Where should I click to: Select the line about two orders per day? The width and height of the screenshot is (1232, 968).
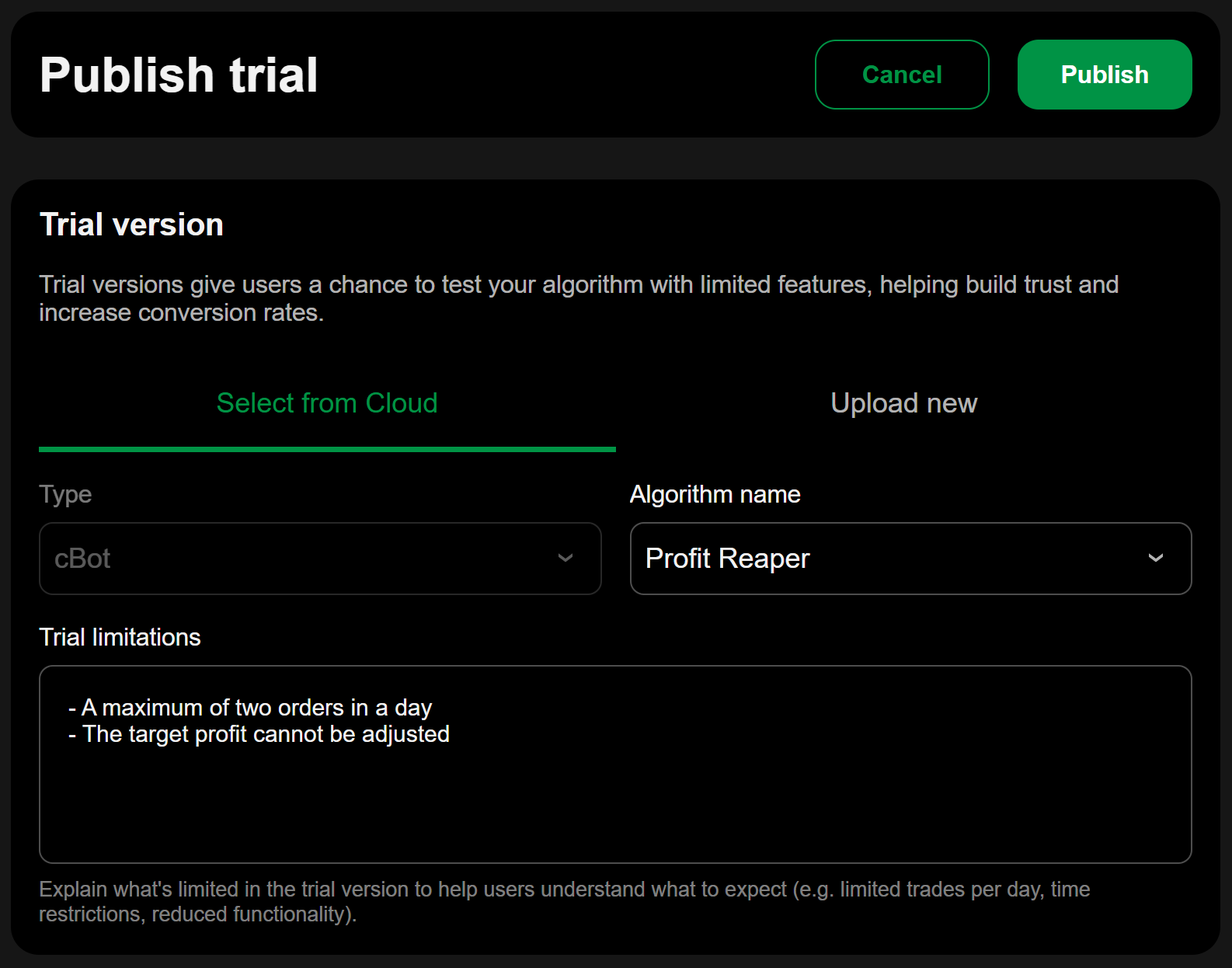[250, 707]
